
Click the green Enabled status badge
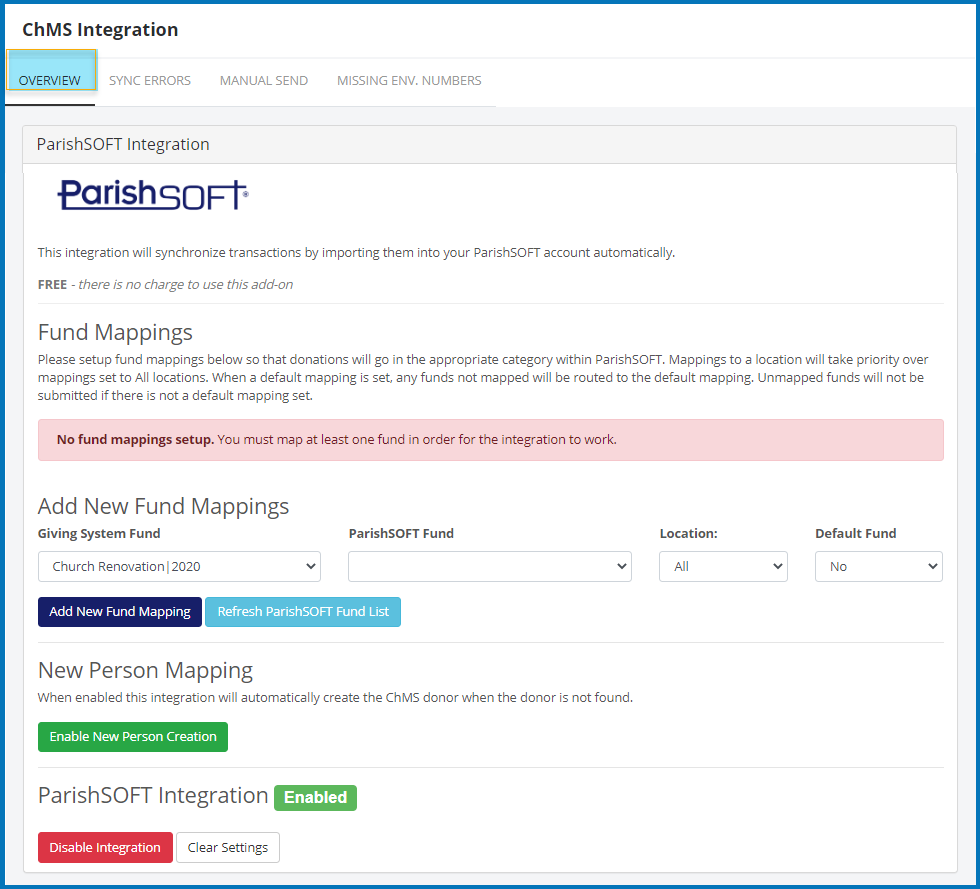tap(316, 797)
